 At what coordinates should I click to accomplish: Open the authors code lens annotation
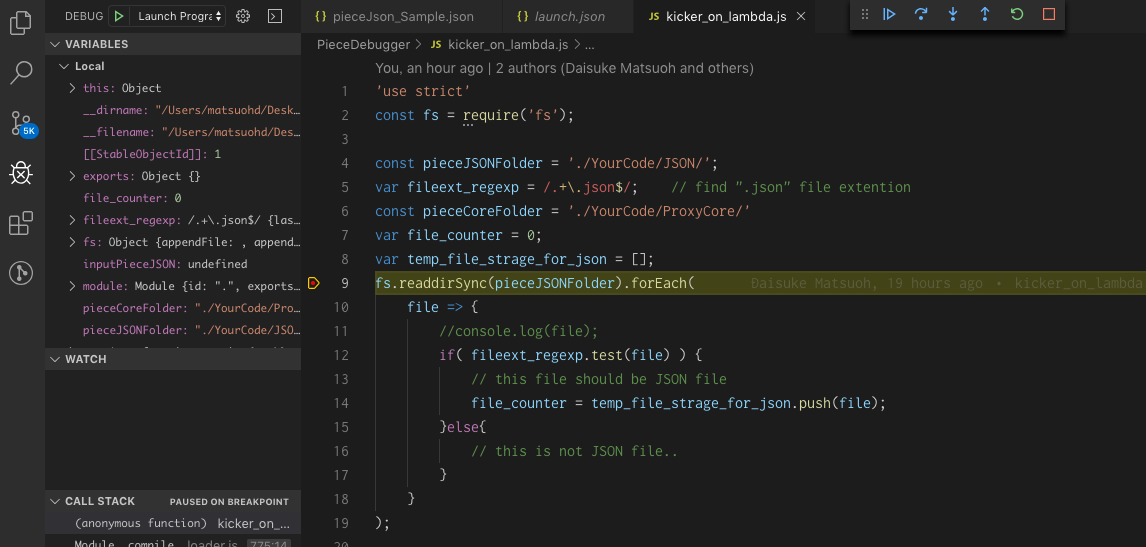coord(564,68)
